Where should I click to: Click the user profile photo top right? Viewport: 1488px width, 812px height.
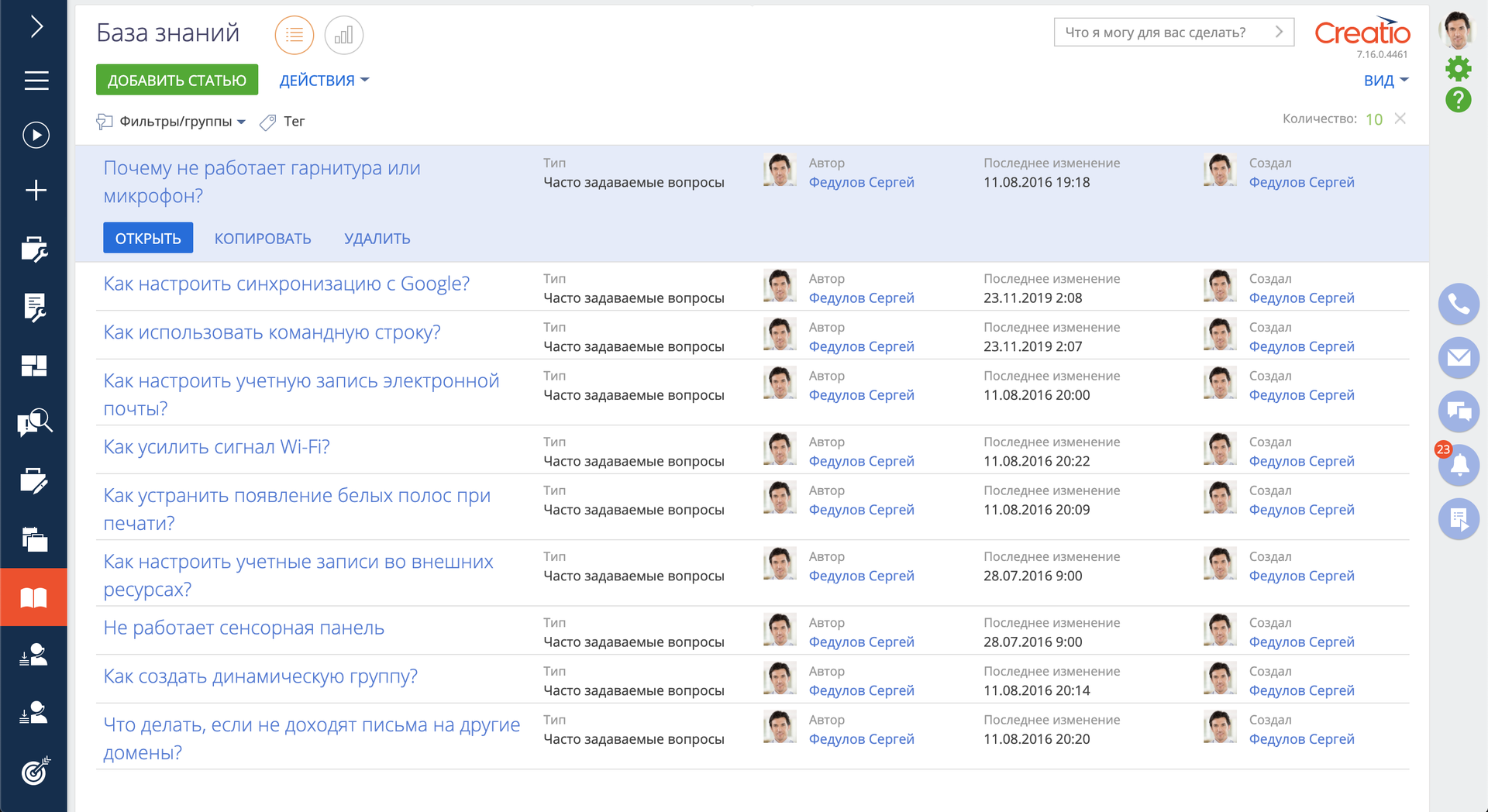pyautogui.click(x=1457, y=30)
